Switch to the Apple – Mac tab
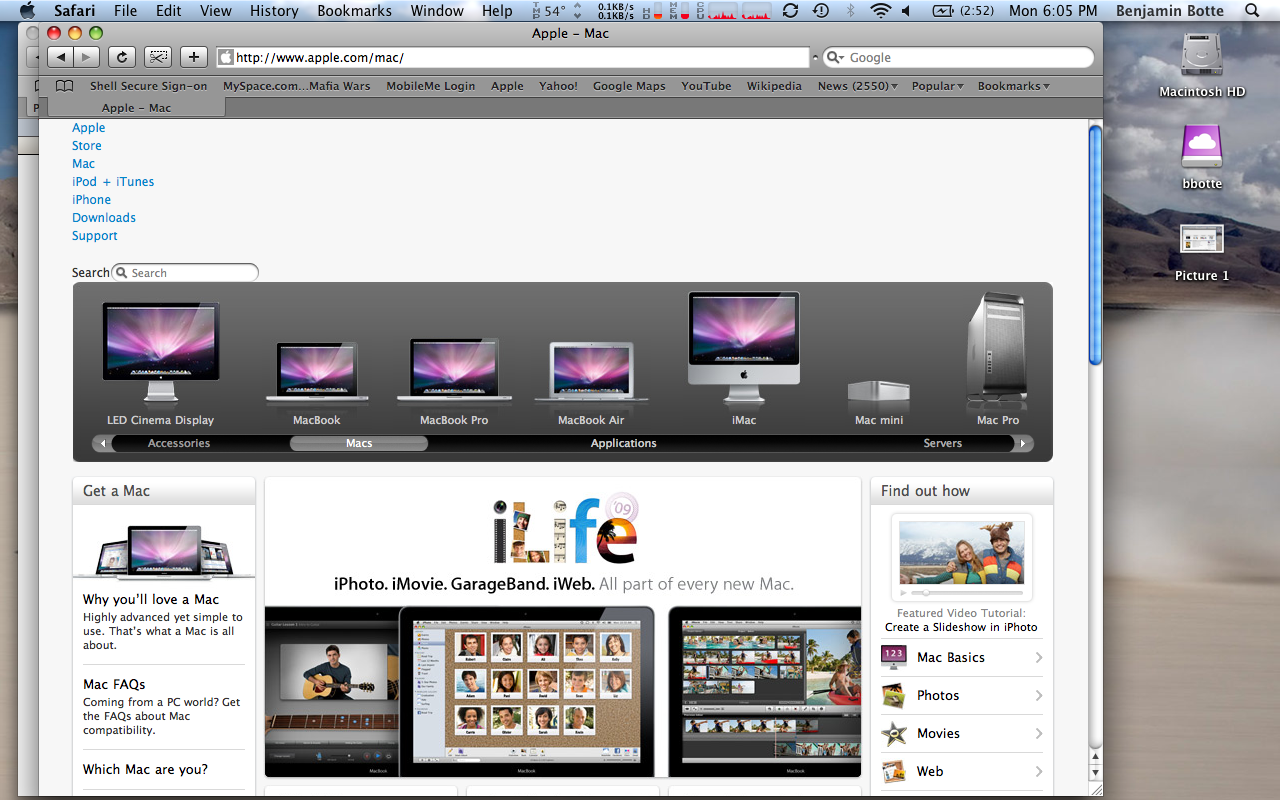The image size is (1280, 800). point(136,108)
